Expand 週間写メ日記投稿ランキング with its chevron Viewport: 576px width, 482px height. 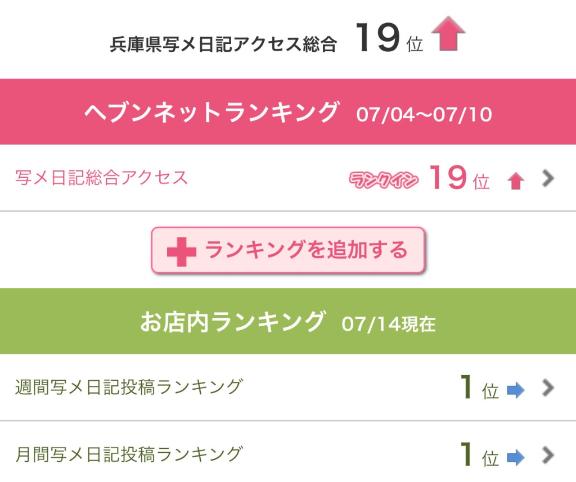[x=548, y=388]
